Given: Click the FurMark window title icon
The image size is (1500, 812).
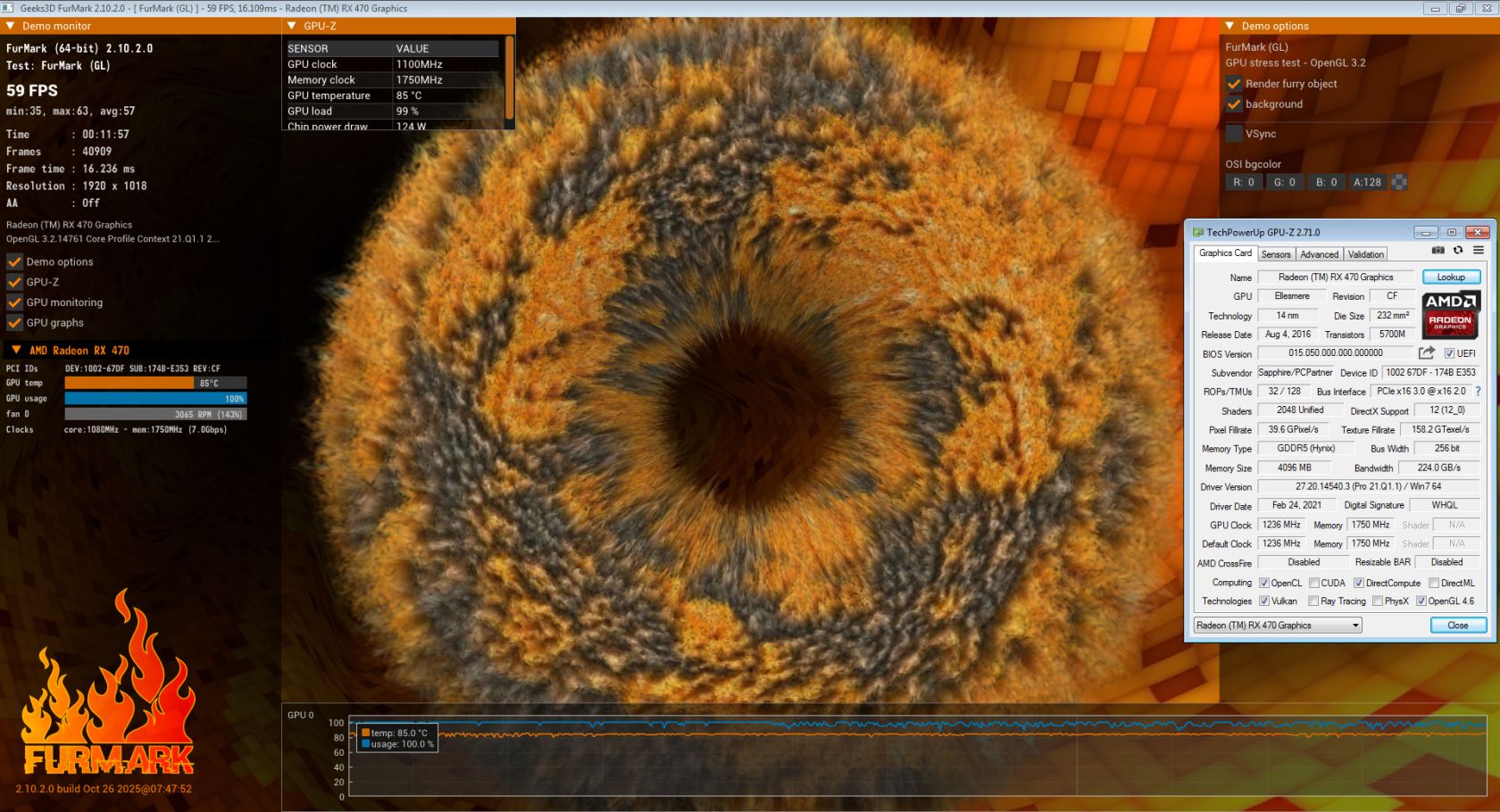Looking at the screenshot, I should [x=9, y=8].
